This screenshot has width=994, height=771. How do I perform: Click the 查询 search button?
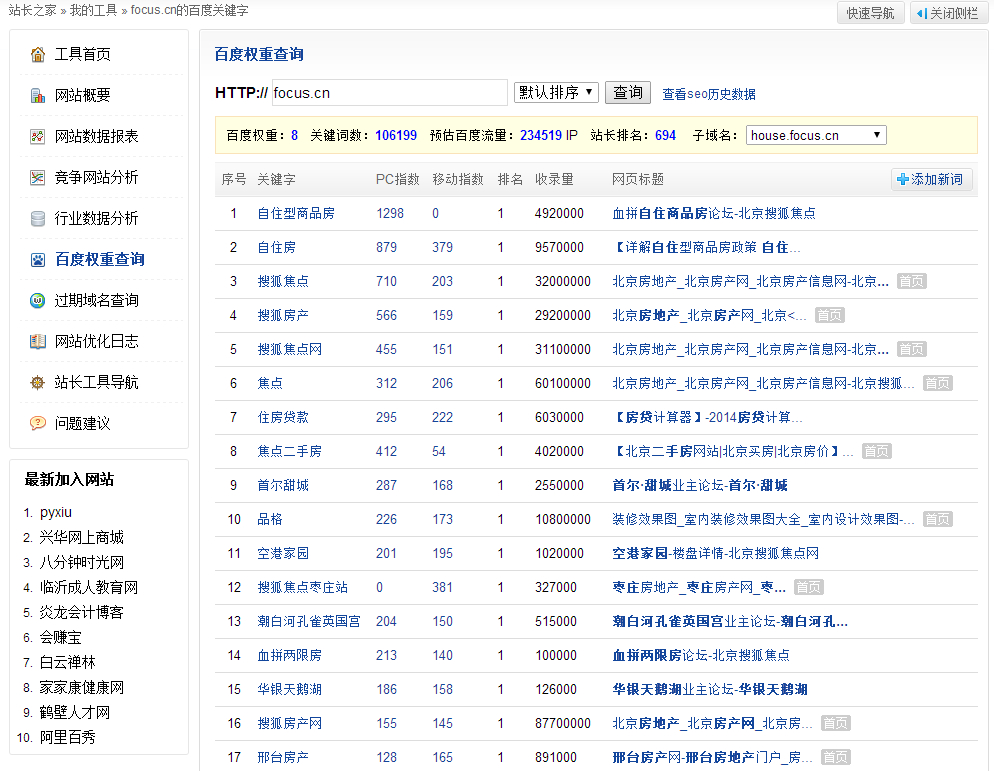(628, 93)
